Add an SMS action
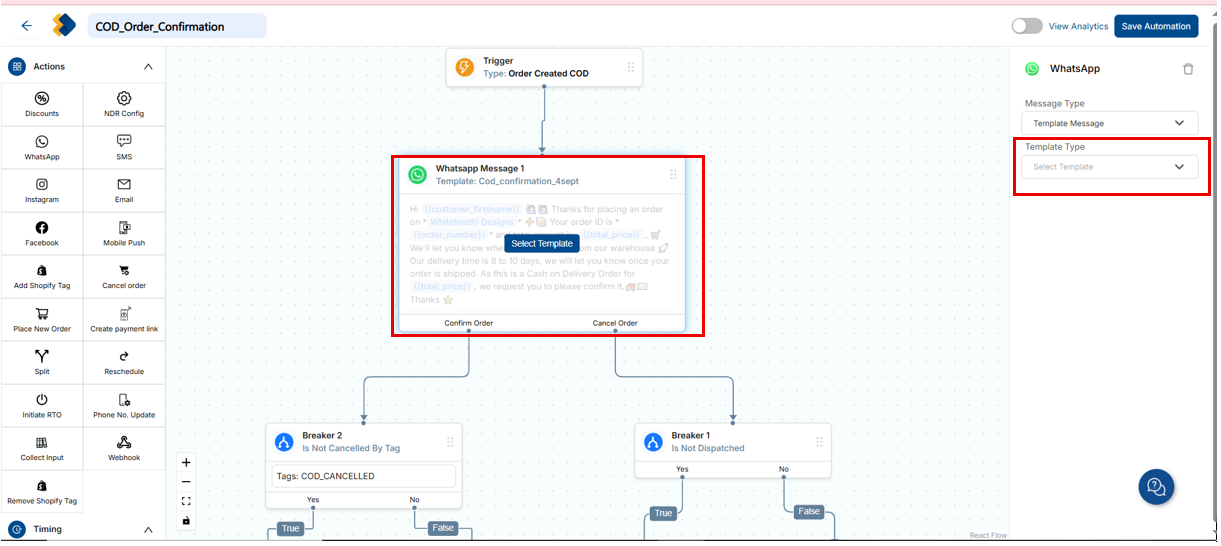 [x=124, y=148]
